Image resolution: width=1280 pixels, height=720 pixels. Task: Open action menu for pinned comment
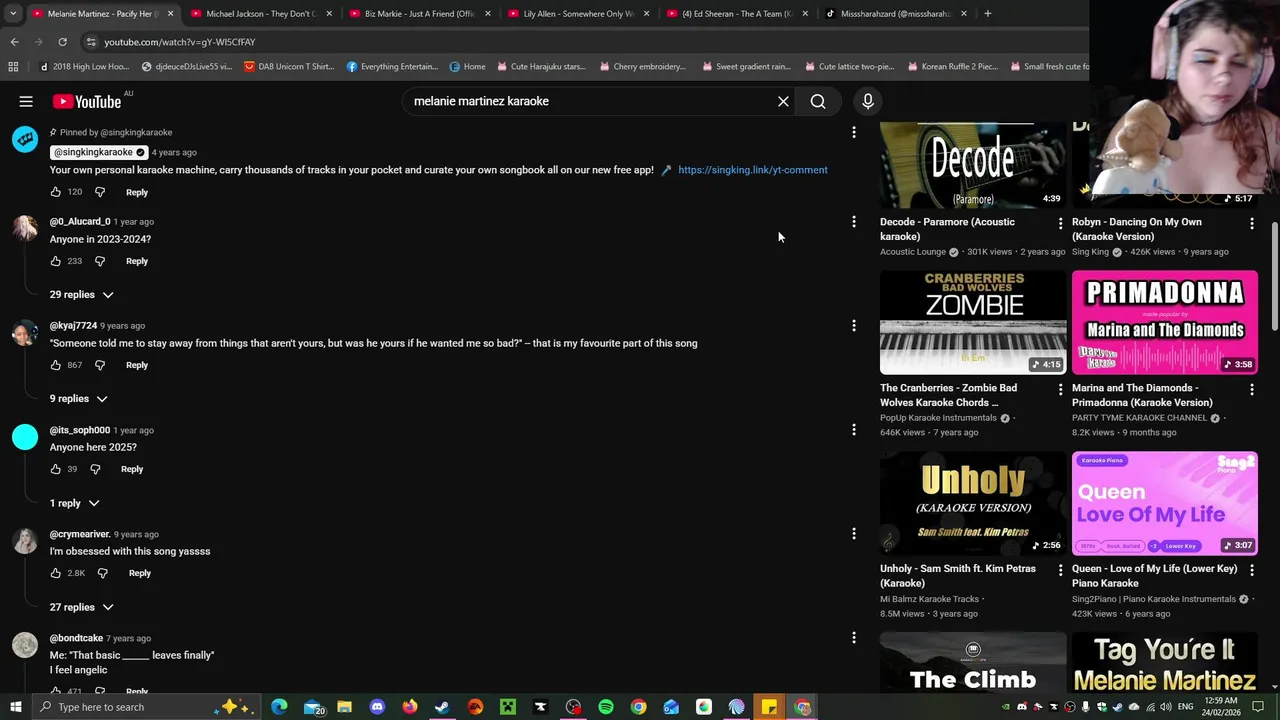(854, 132)
